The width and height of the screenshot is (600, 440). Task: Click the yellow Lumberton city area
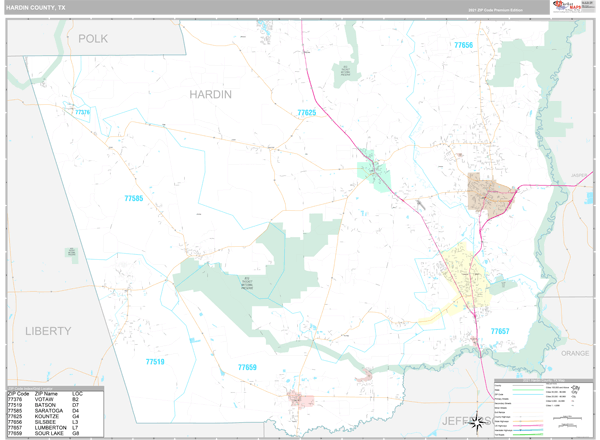462,272
